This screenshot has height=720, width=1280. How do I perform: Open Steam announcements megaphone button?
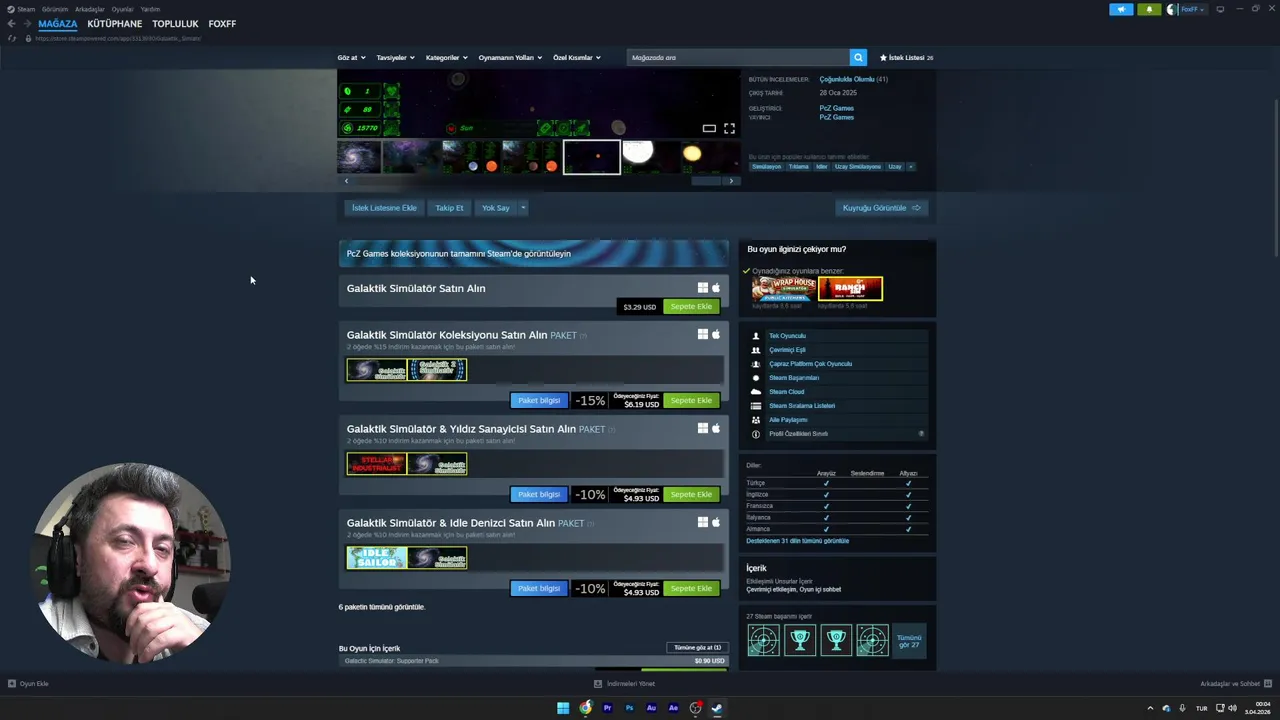point(1121,9)
